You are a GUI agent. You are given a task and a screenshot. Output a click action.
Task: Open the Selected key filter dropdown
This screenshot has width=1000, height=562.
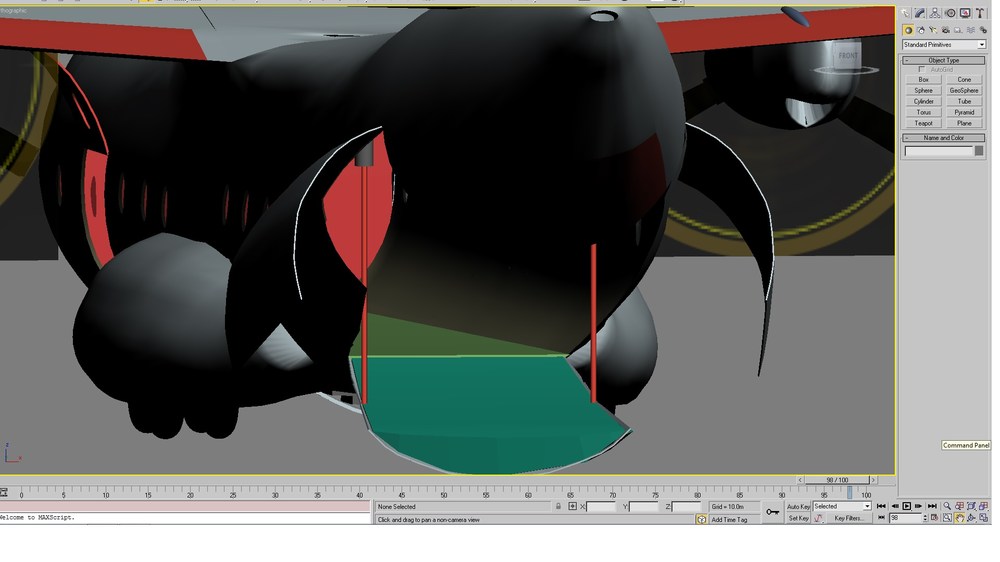click(x=842, y=507)
